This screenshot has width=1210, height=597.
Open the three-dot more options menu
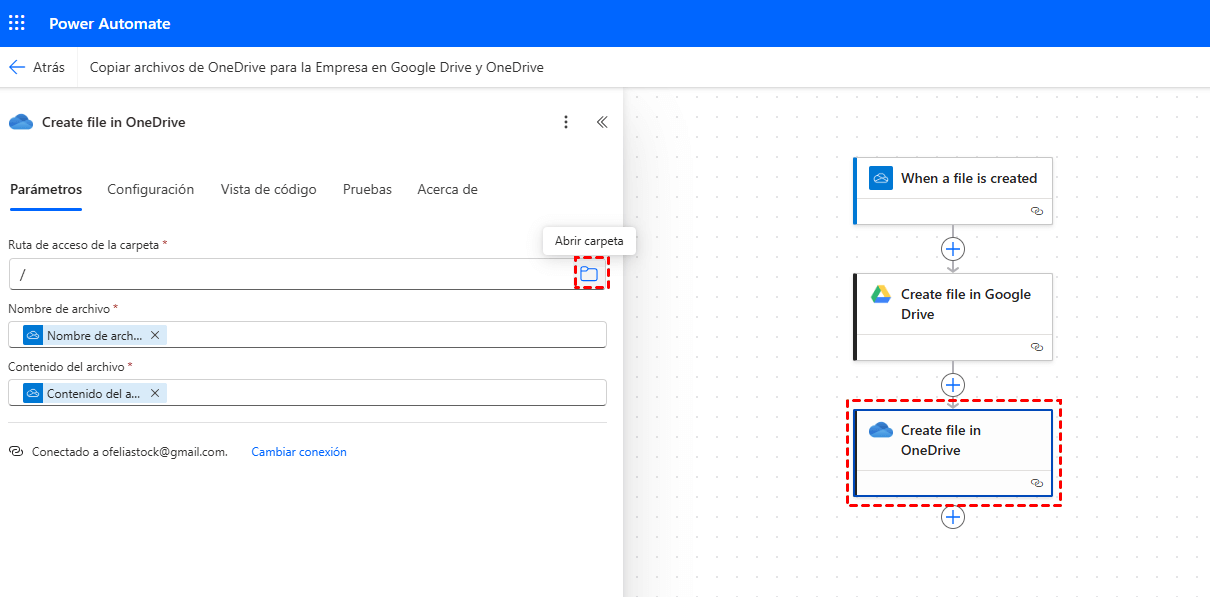566,122
